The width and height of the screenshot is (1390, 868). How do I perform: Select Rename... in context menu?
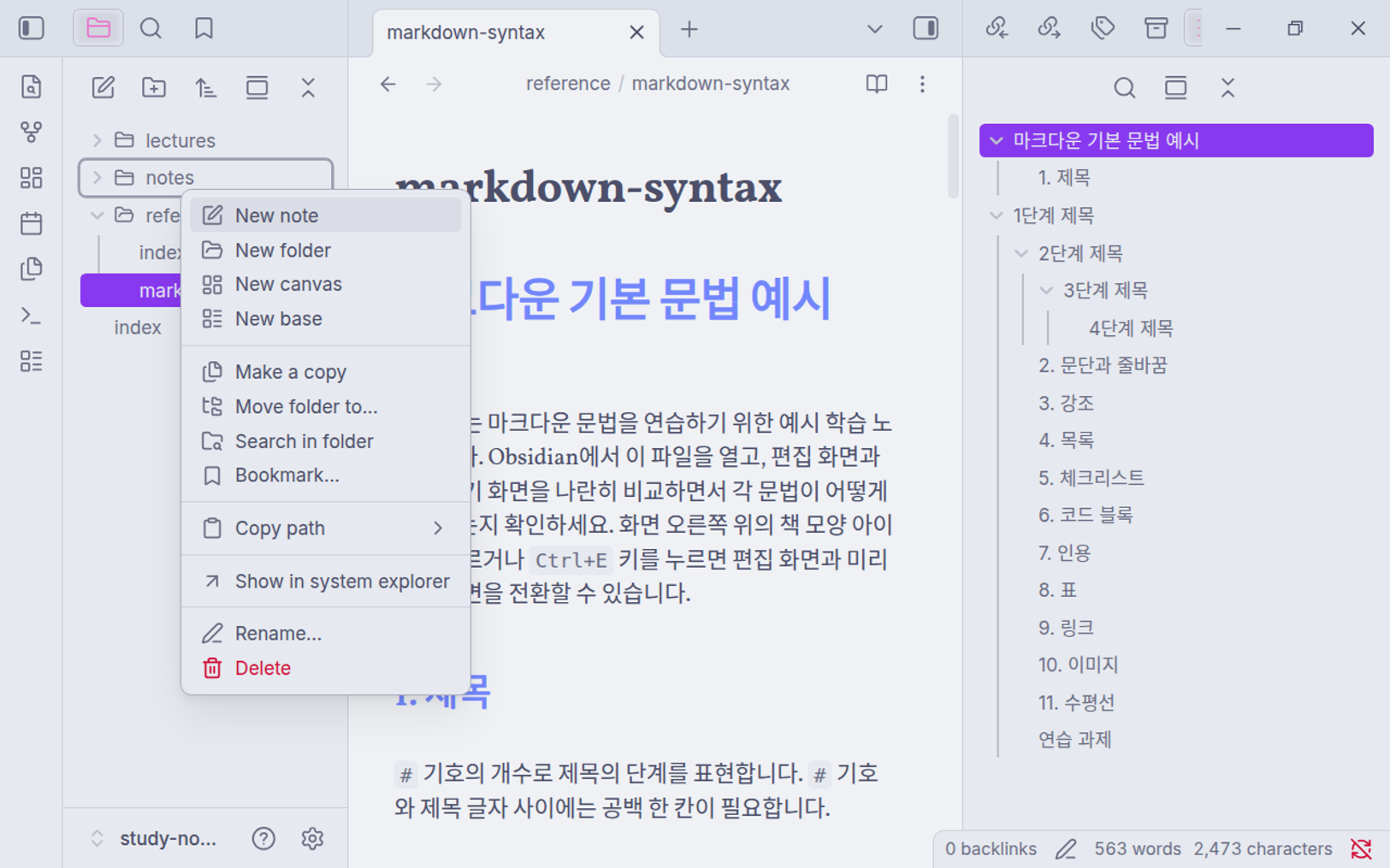coord(326,633)
